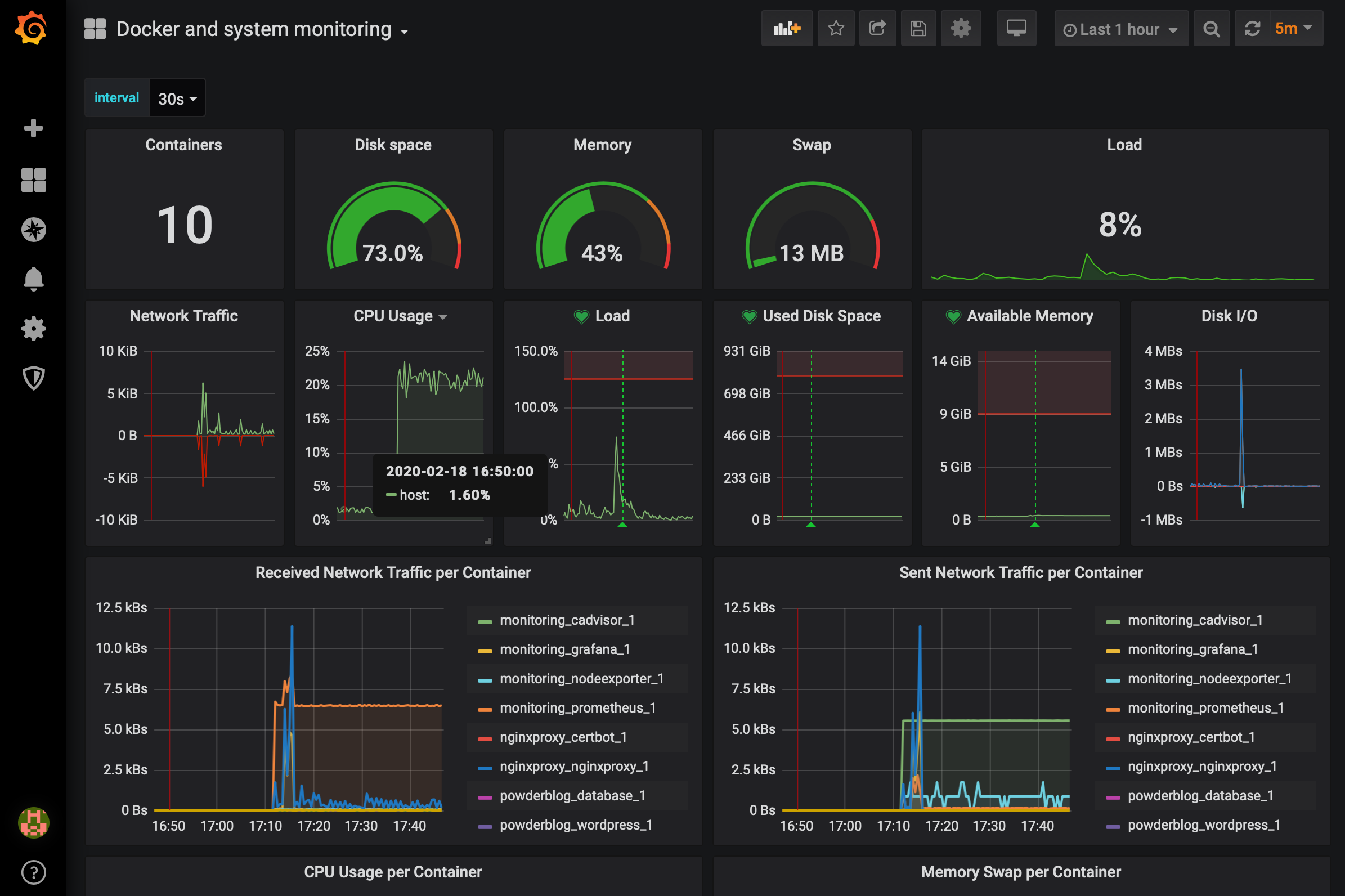
Task: Open the Last 1 hour time picker
Action: 1120,29
